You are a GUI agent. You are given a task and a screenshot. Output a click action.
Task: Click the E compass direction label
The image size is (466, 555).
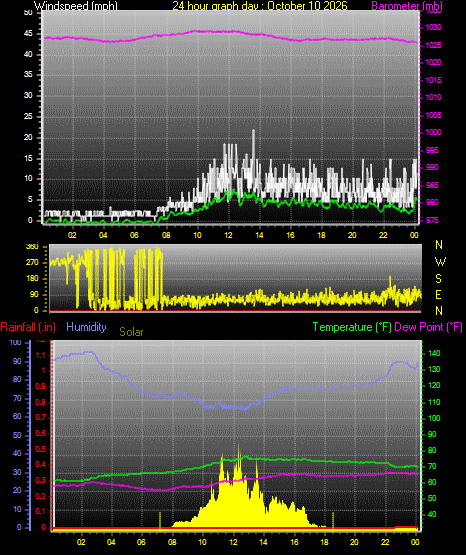pos(438,294)
